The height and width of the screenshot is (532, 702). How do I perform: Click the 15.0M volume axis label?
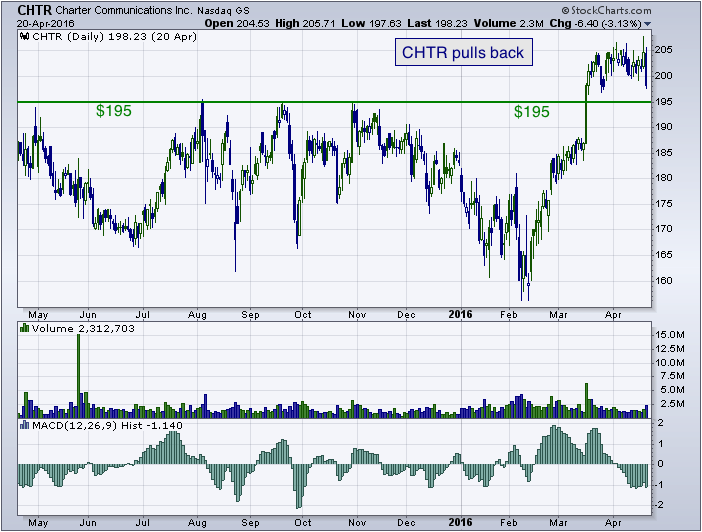tap(670, 335)
